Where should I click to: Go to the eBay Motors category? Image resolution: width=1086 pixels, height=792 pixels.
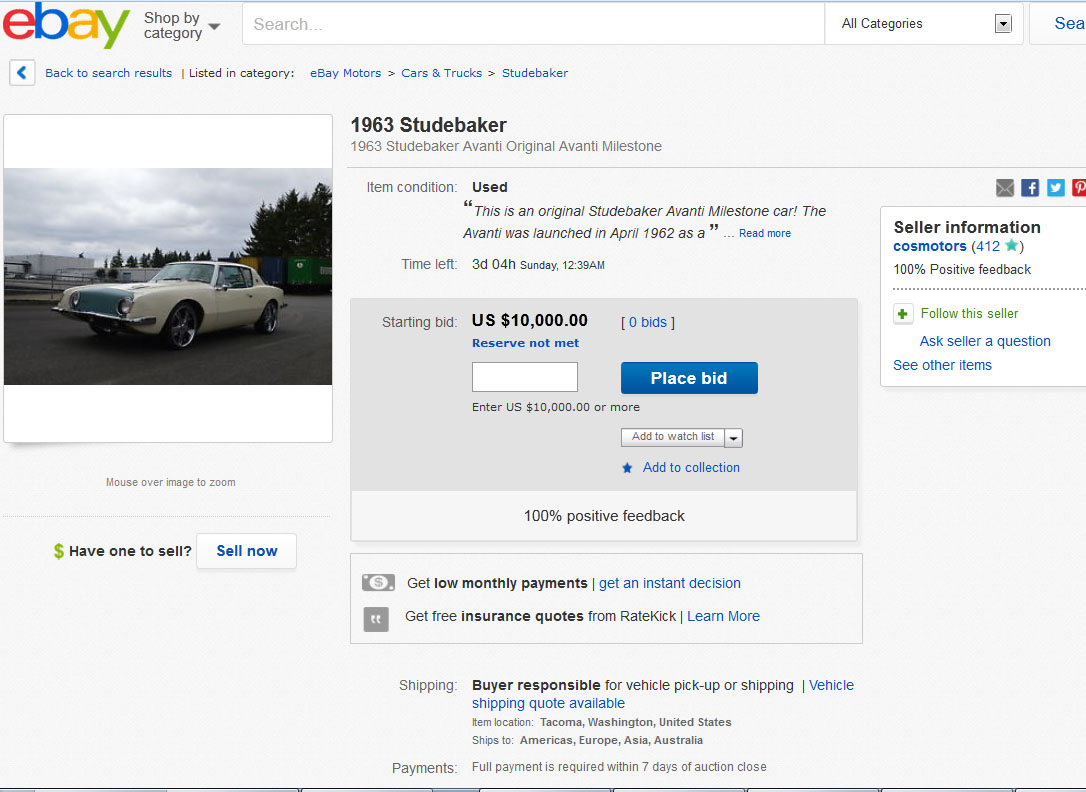pyautogui.click(x=345, y=73)
